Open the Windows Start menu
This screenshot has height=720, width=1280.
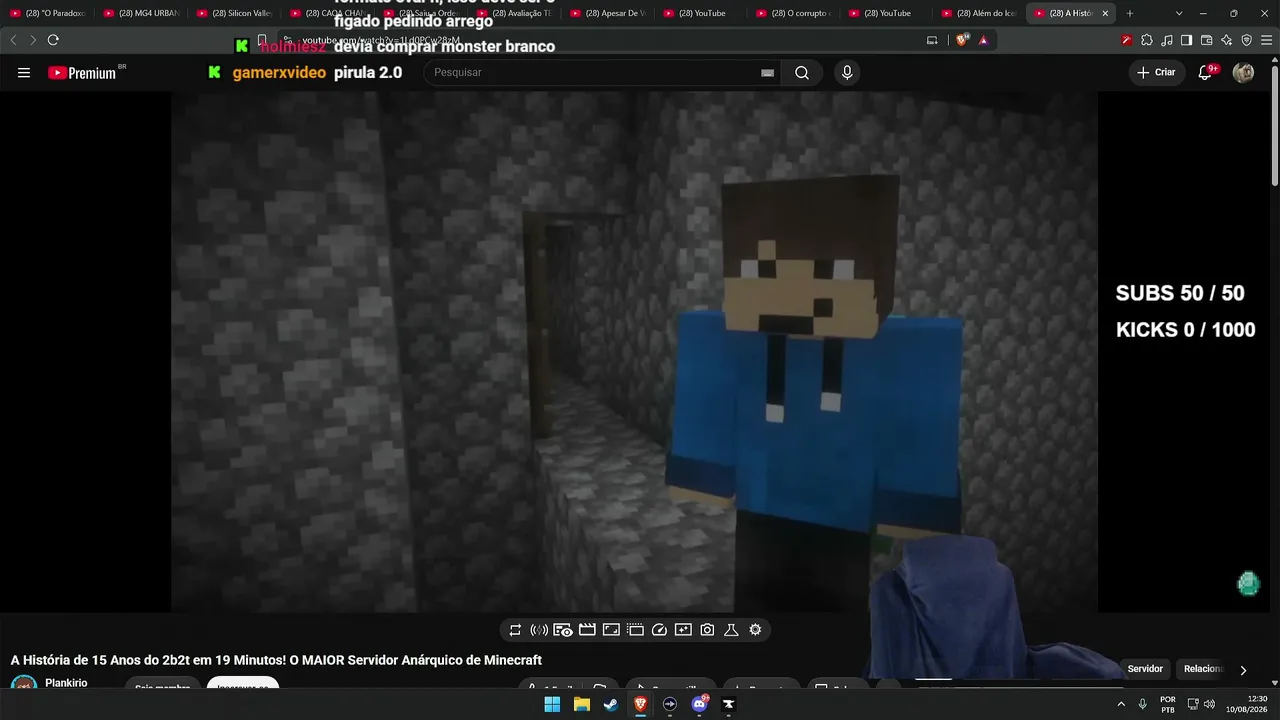552,704
